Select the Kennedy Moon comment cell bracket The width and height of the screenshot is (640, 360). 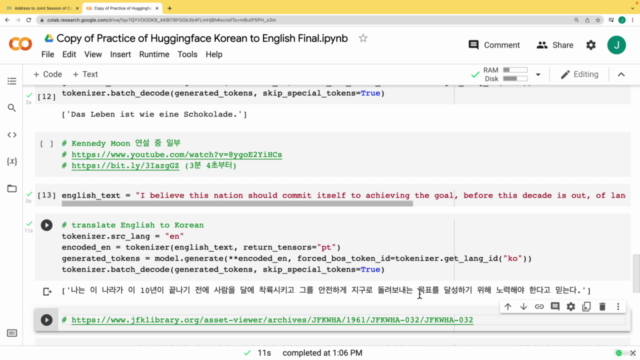point(47,144)
